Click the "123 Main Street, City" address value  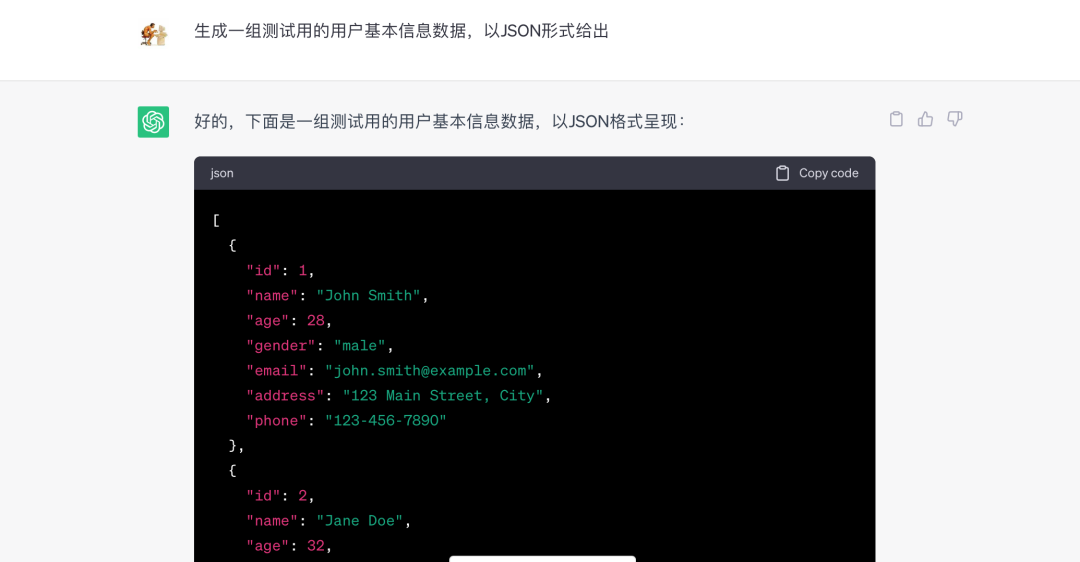(443, 395)
